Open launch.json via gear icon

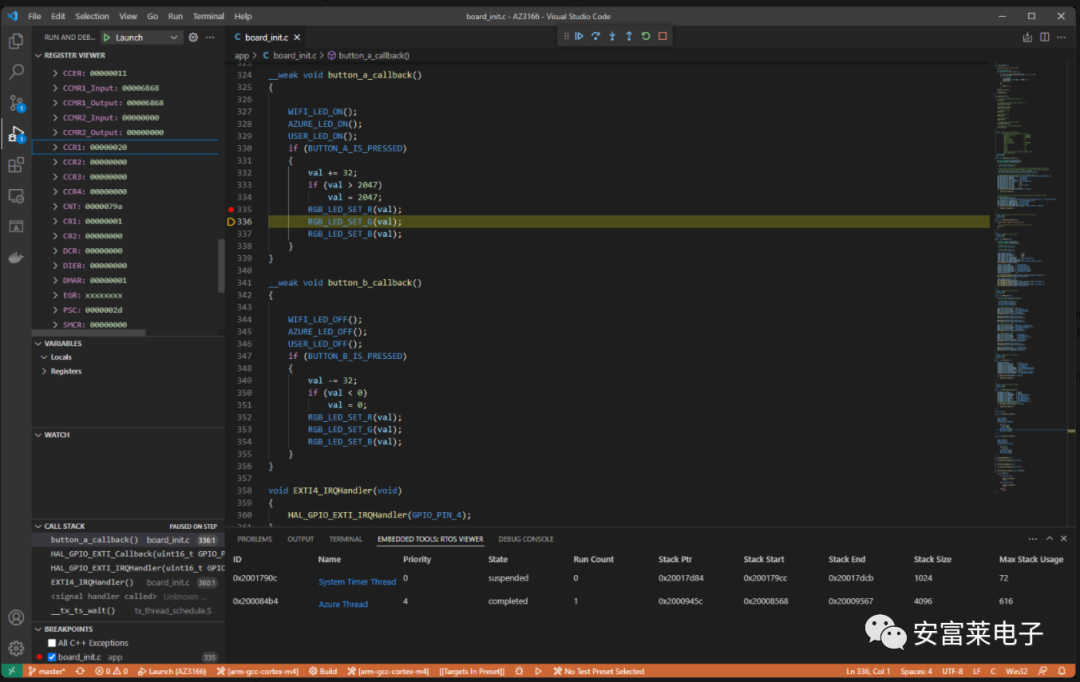194,37
